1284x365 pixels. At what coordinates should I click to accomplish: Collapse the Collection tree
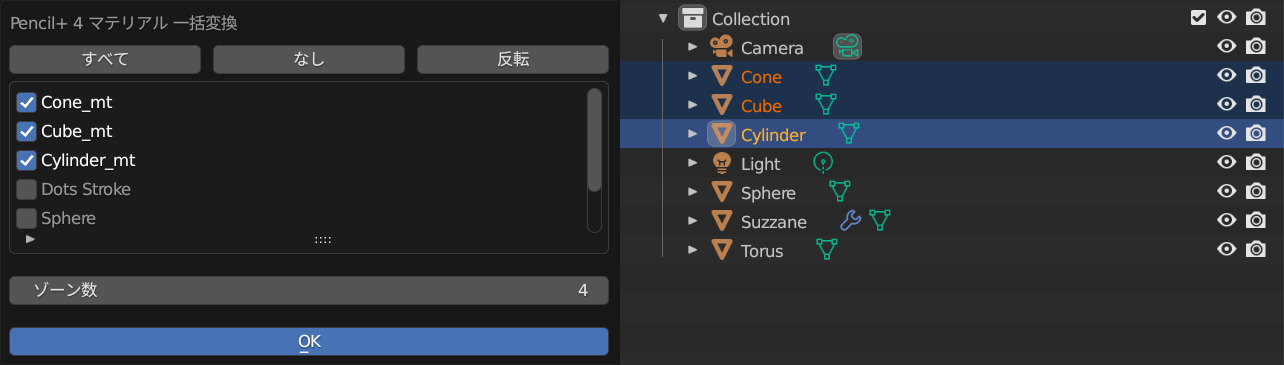tap(663, 18)
